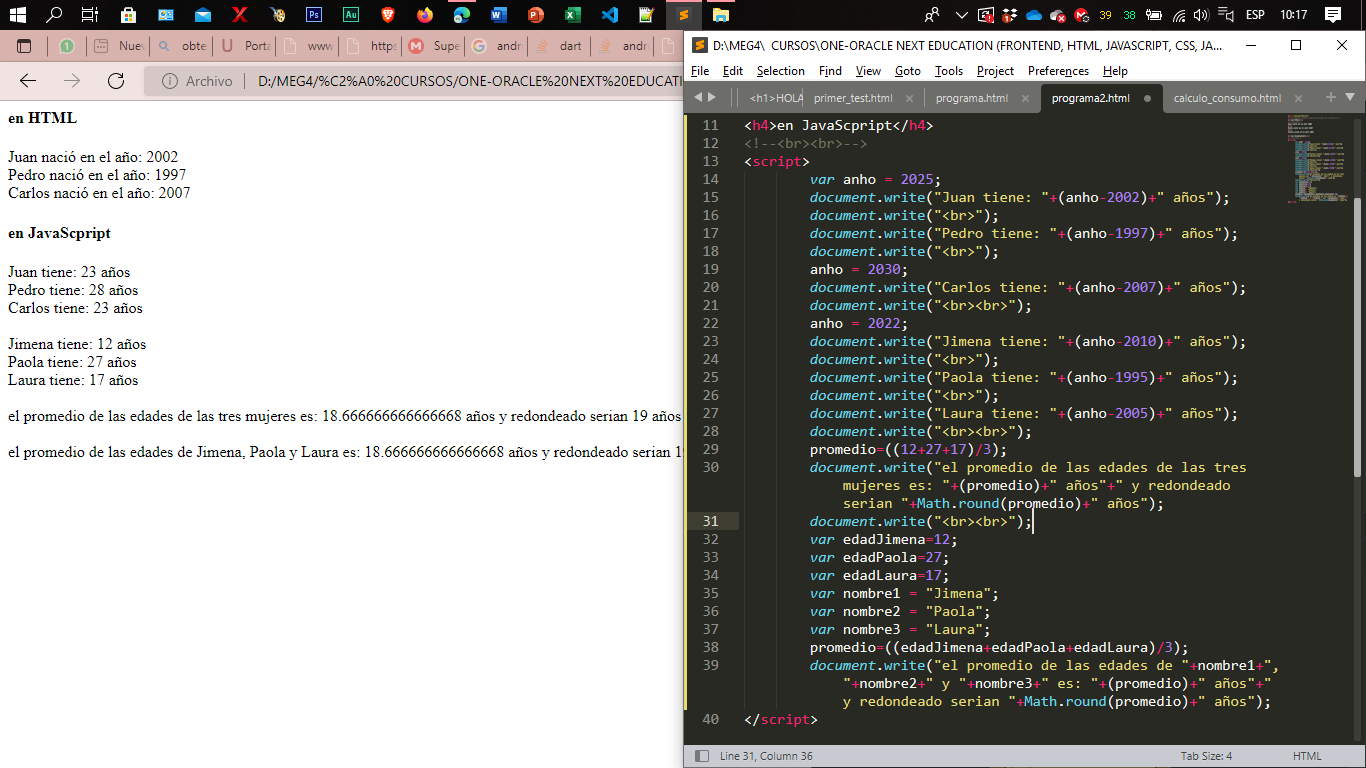
Task: Open the volume speaker tray icon
Action: coord(1201,15)
